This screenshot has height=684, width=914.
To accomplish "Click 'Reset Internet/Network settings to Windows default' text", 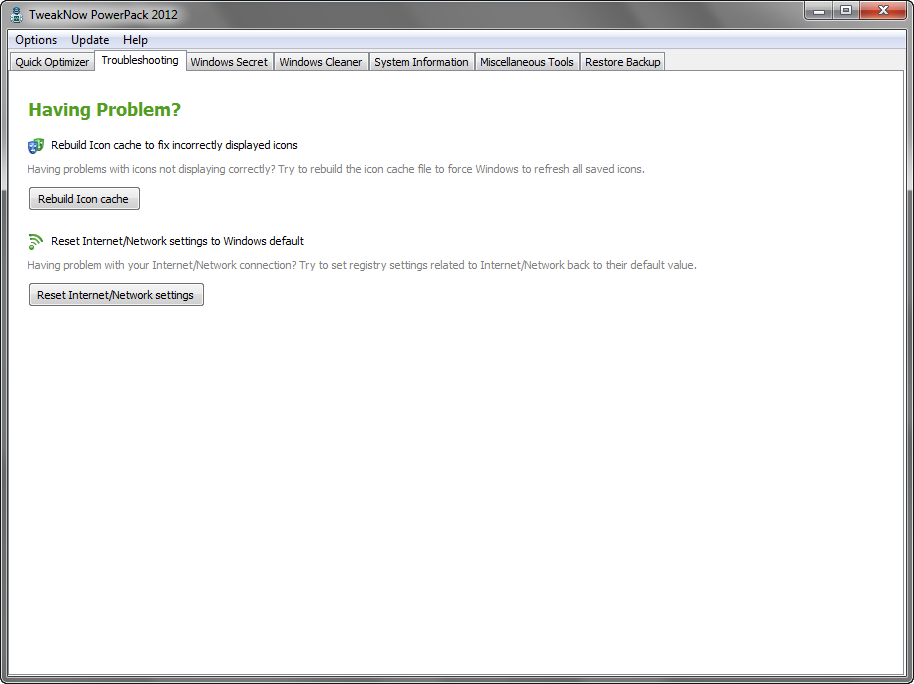I will (x=177, y=241).
